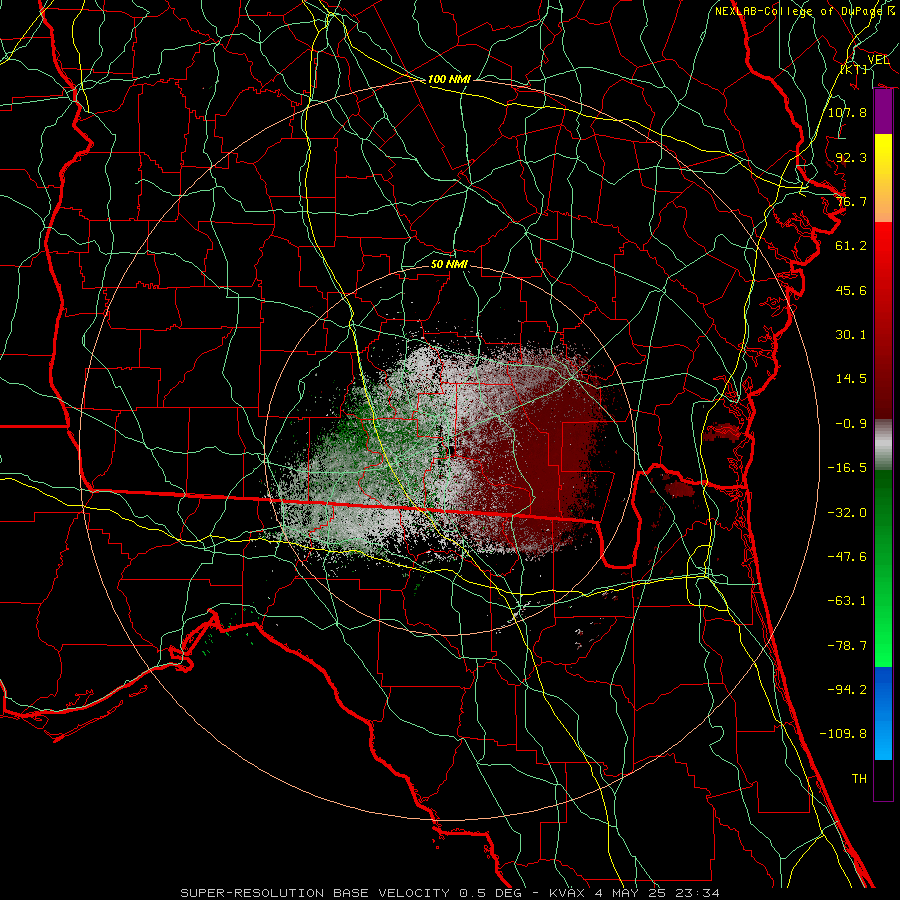The height and width of the screenshot is (900, 900).
Task: Click the TH legend label
Action: pyautogui.click(x=859, y=779)
